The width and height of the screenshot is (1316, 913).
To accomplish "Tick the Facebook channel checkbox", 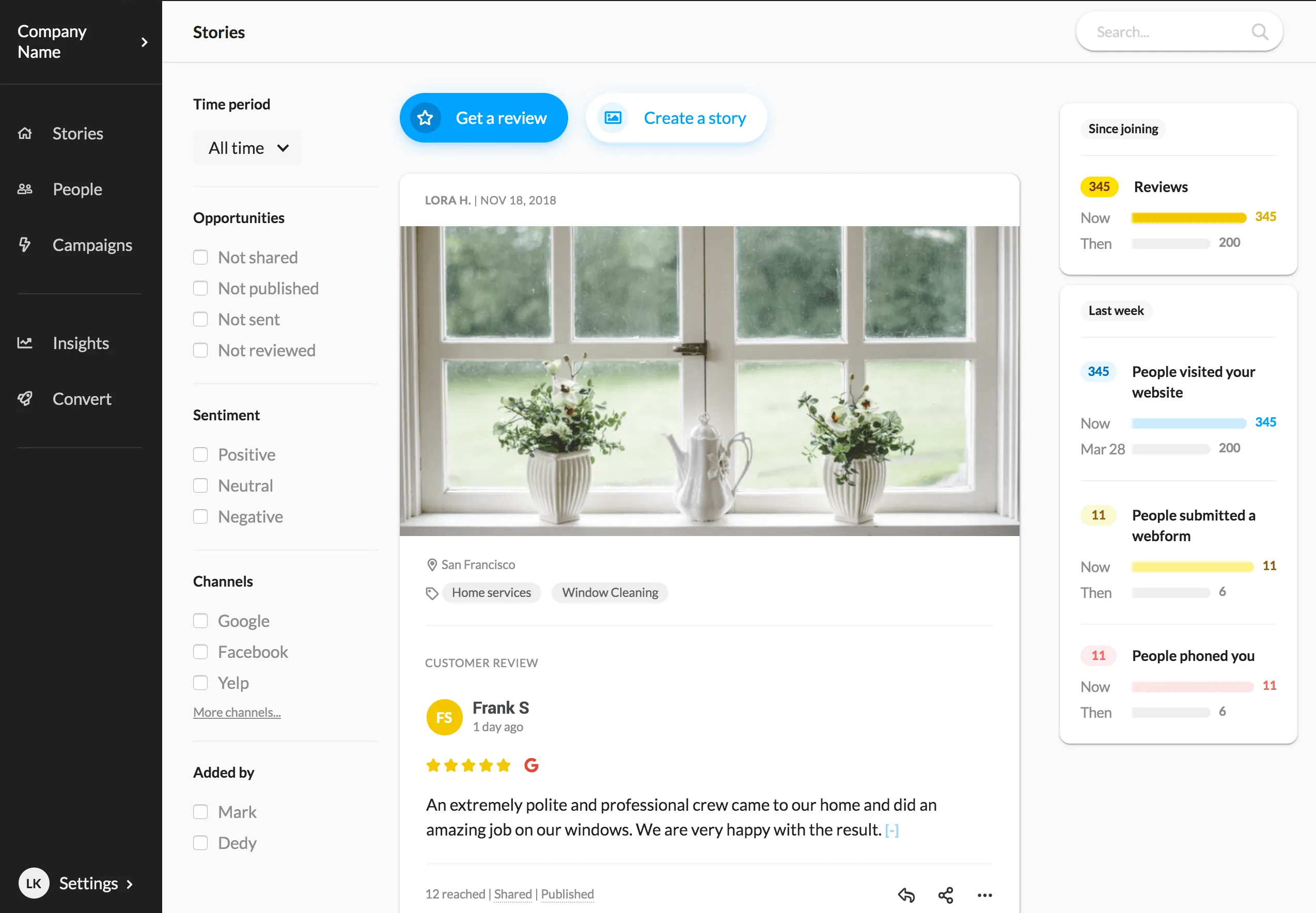I will click(x=200, y=652).
